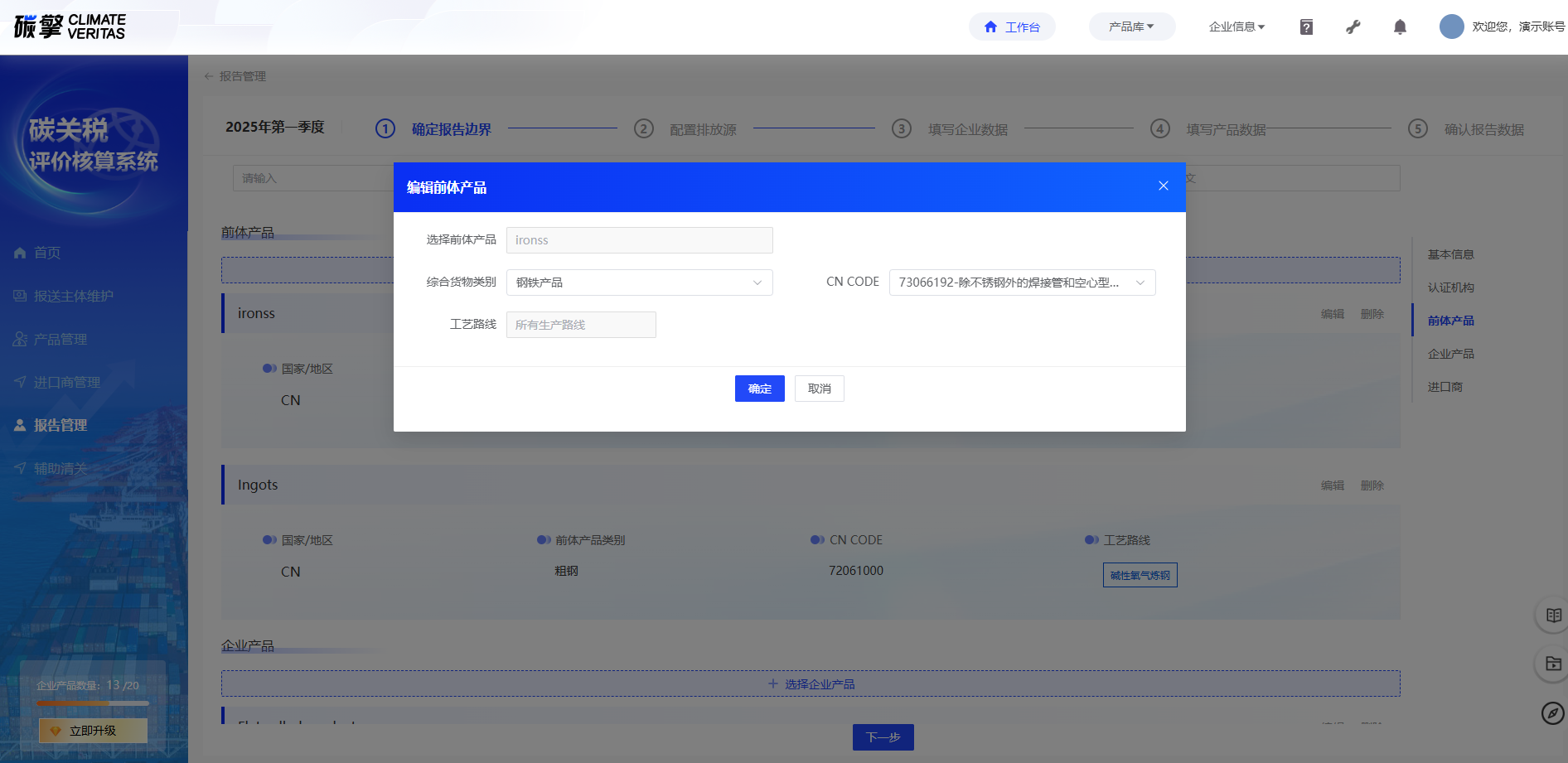
Task: Click the folder floating icon
Action: tap(1553, 664)
